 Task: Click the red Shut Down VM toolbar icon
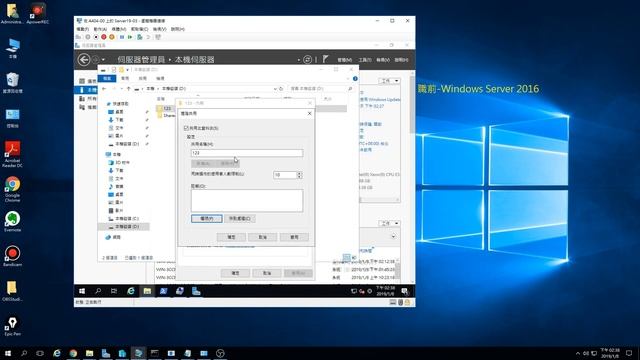coord(104,37)
